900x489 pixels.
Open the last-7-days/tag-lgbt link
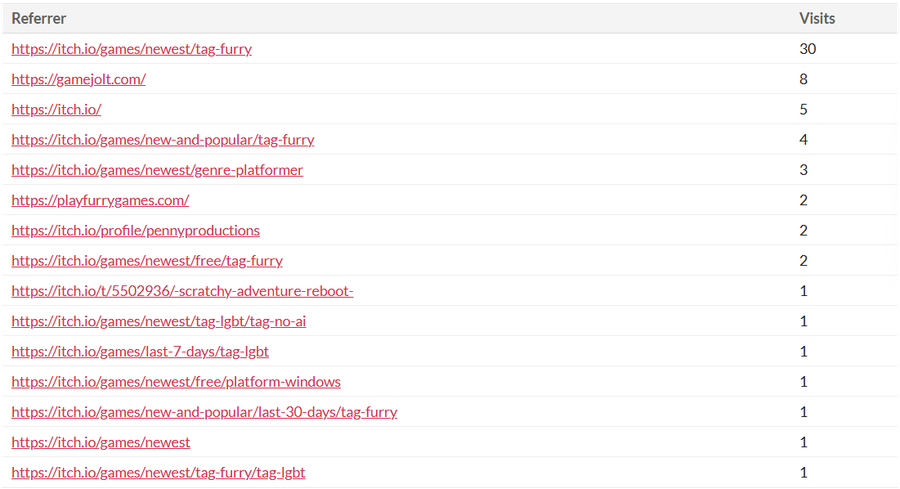[140, 351]
